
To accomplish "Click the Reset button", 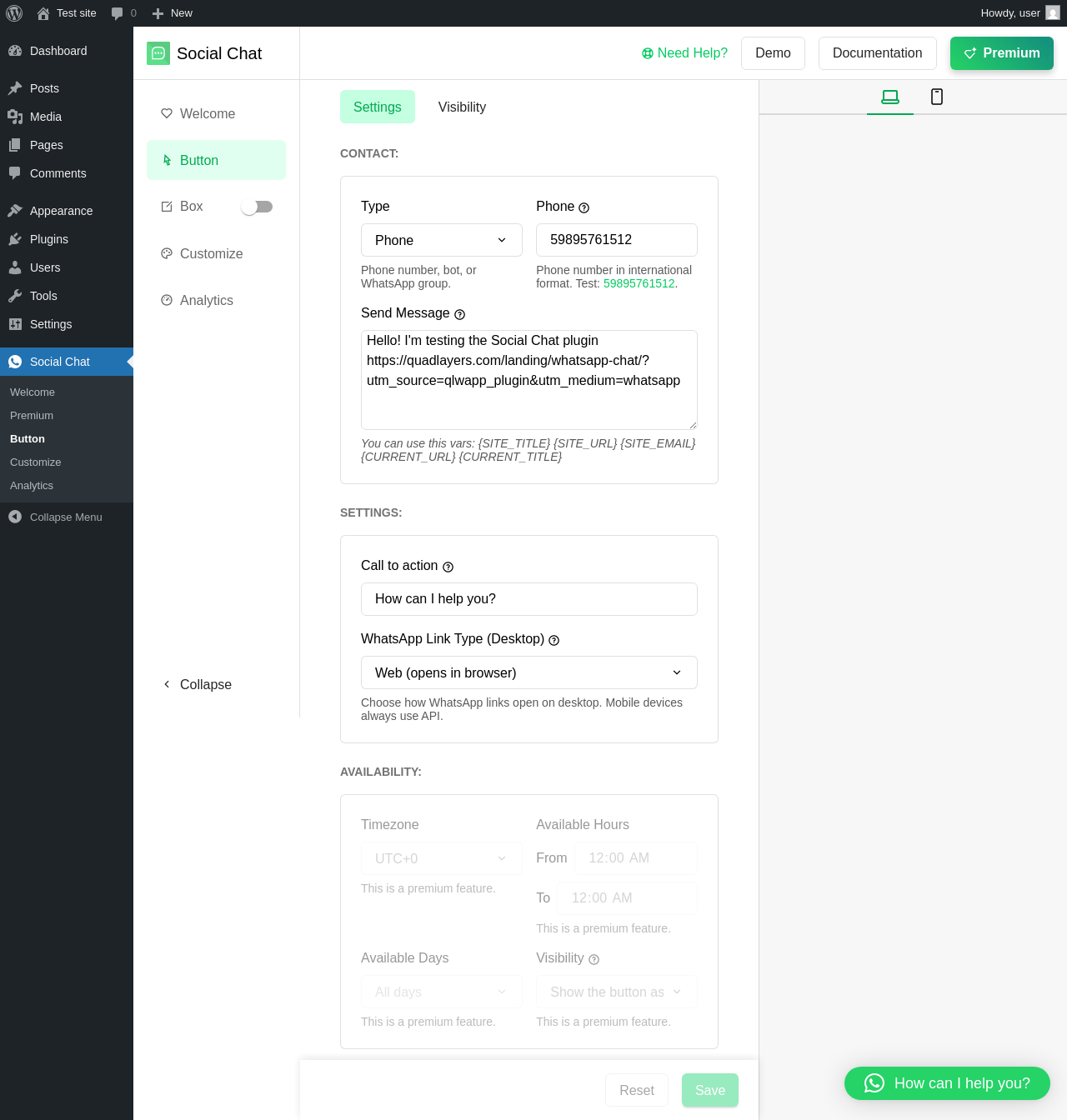I will pyautogui.click(x=637, y=1090).
